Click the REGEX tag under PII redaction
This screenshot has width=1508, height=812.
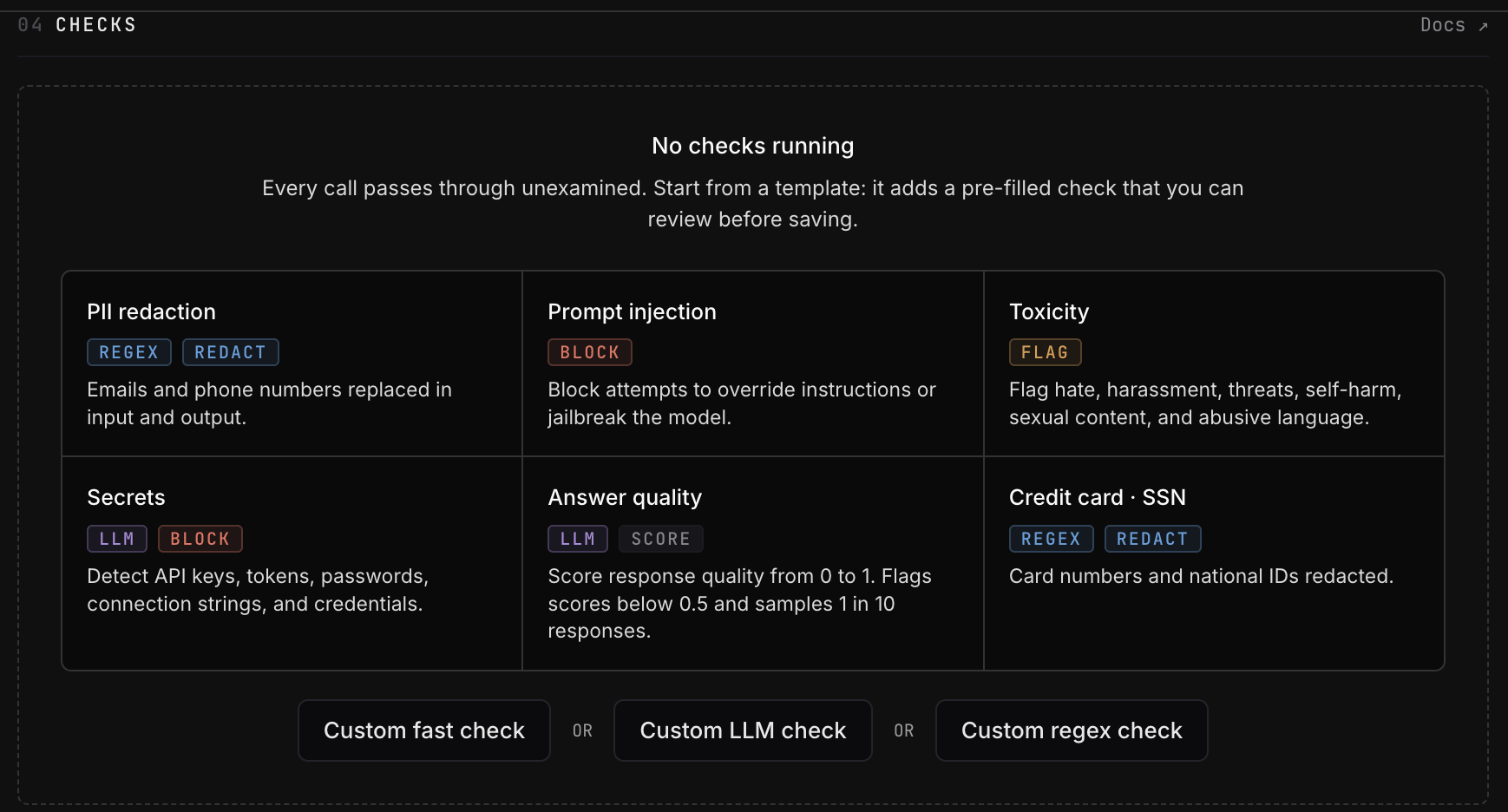[x=129, y=352]
